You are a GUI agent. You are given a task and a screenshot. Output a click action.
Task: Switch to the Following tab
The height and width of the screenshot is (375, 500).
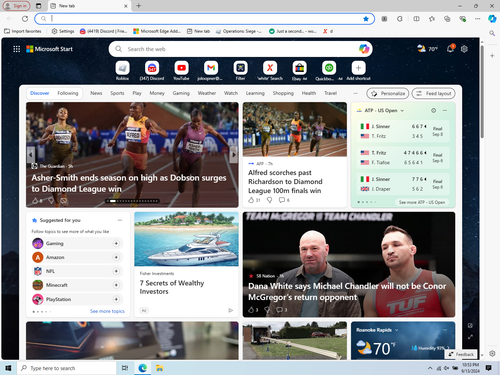(68, 93)
